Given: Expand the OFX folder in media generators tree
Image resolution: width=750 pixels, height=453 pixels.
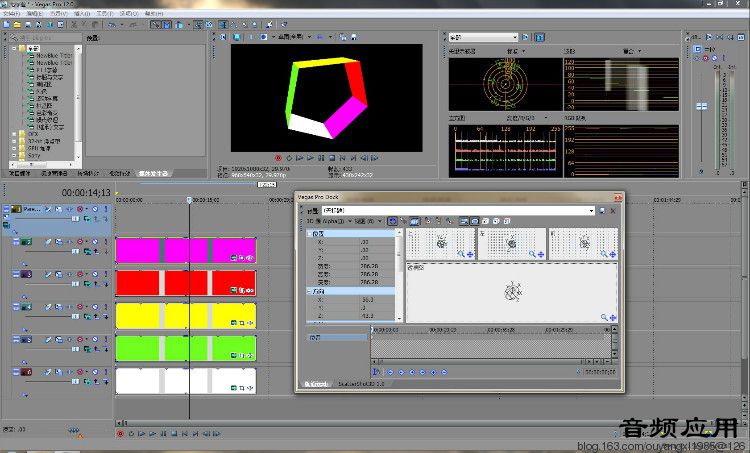Looking at the screenshot, I should pyautogui.click(x=14, y=134).
